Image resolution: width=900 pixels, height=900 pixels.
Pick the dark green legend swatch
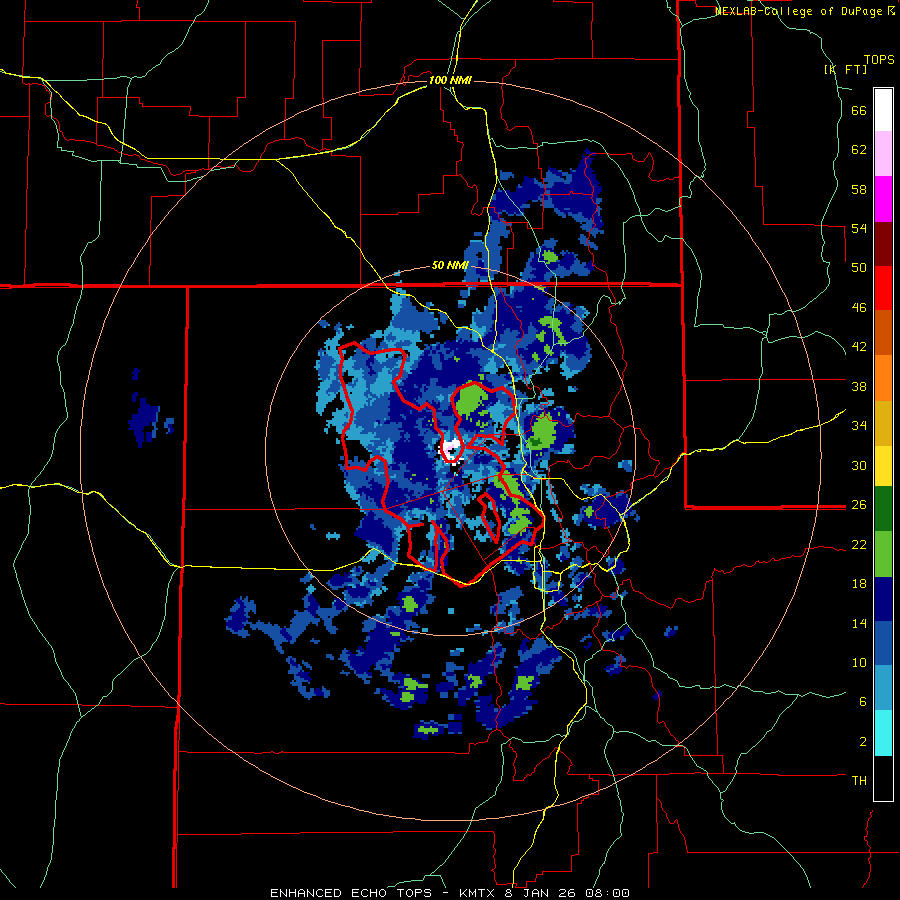[x=883, y=509]
